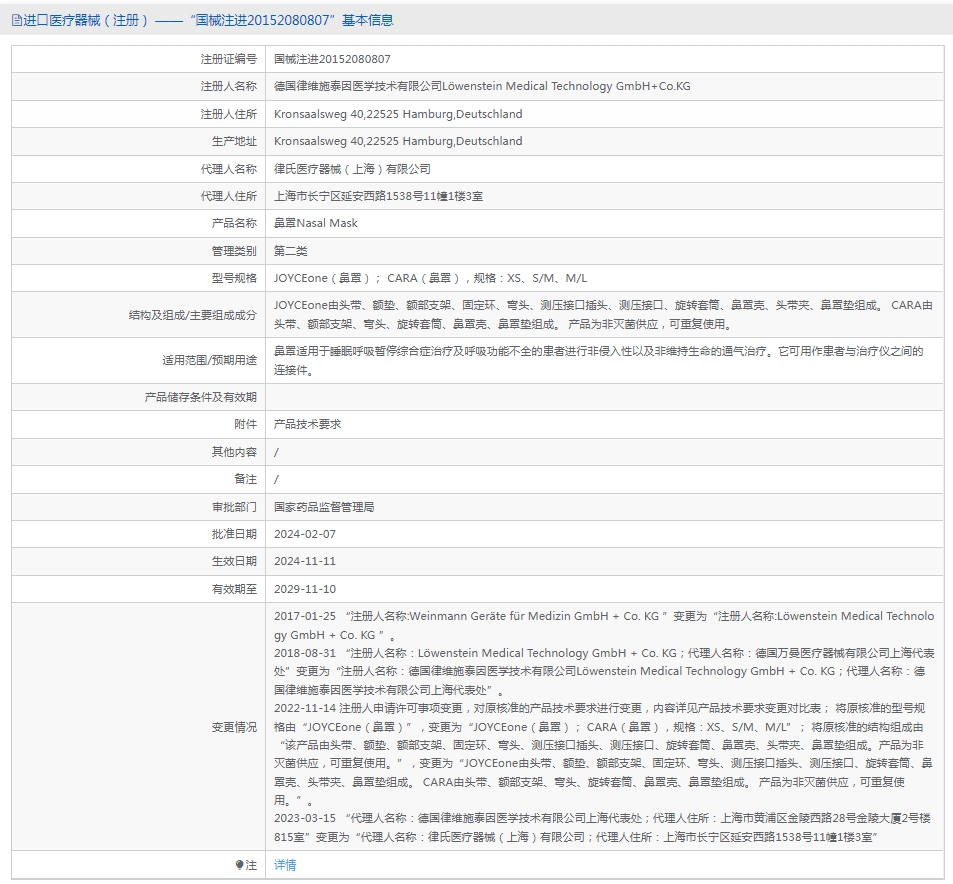The image size is (953, 884).
Task: Click the registrant name Löwenstein Medical Technology value
Action: tap(482, 86)
